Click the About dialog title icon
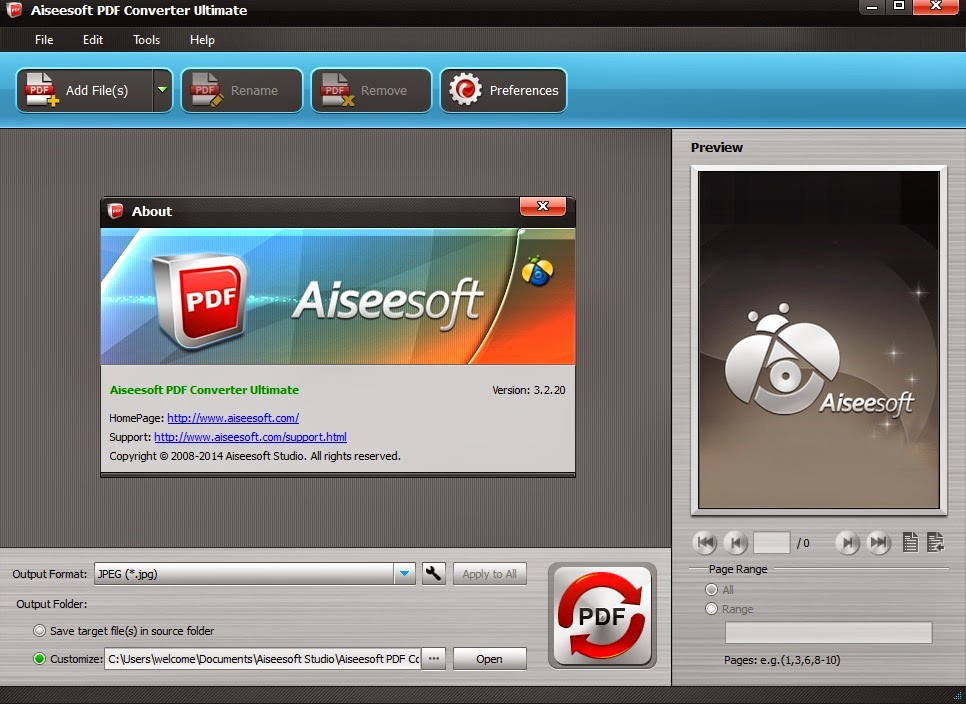This screenshot has height=704, width=966. [115, 211]
